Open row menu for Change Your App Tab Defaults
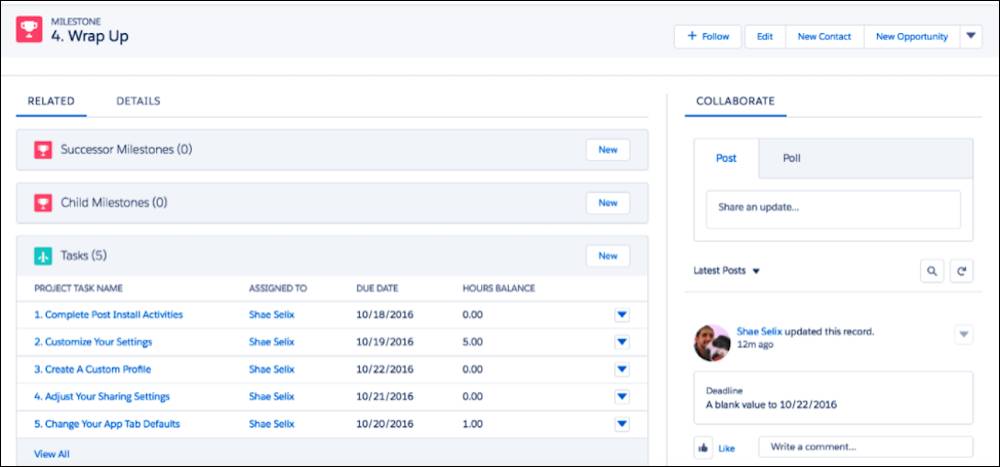1000x467 pixels. pyautogui.click(x=622, y=424)
